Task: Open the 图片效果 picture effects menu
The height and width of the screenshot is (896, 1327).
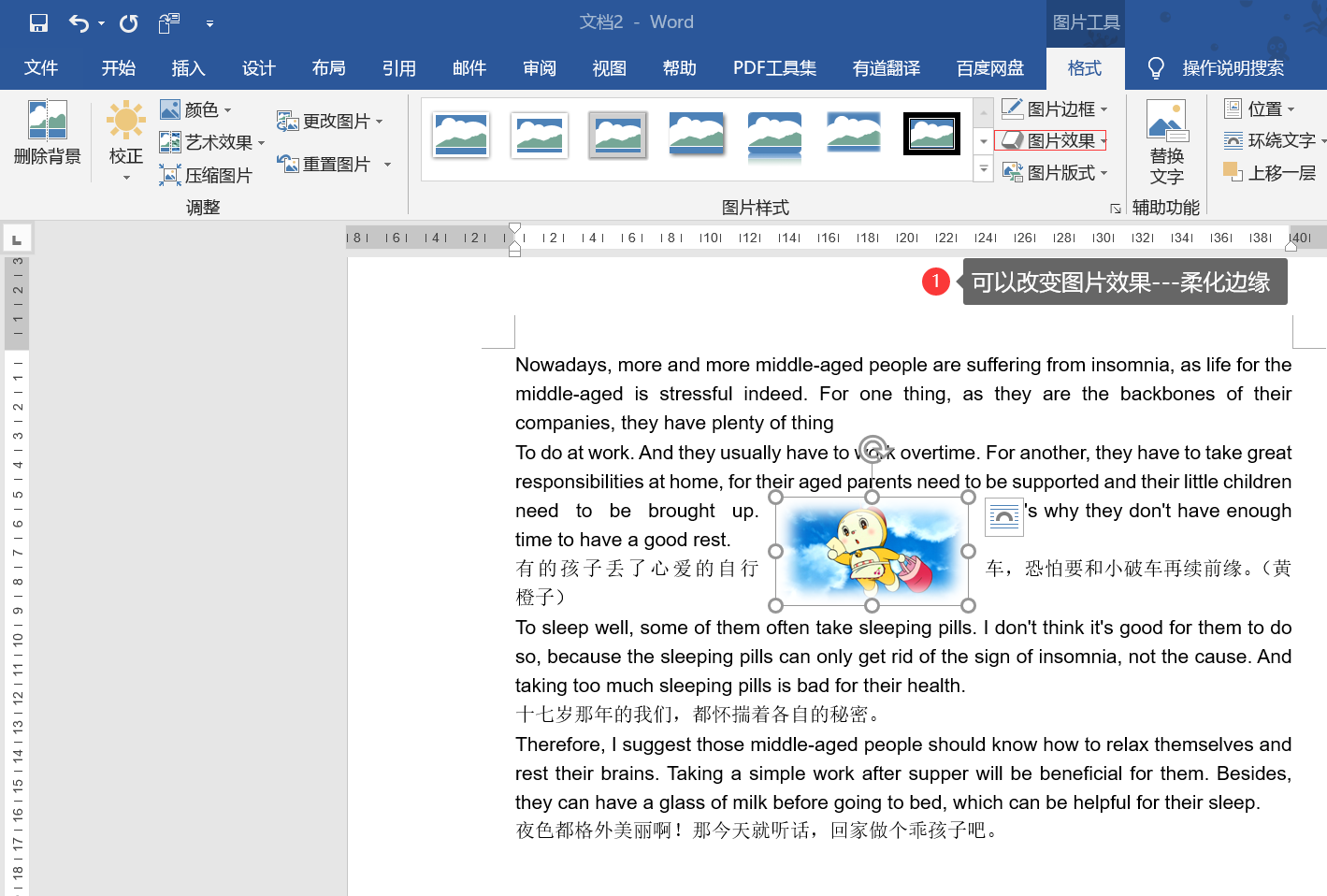Action: pos(1051,140)
